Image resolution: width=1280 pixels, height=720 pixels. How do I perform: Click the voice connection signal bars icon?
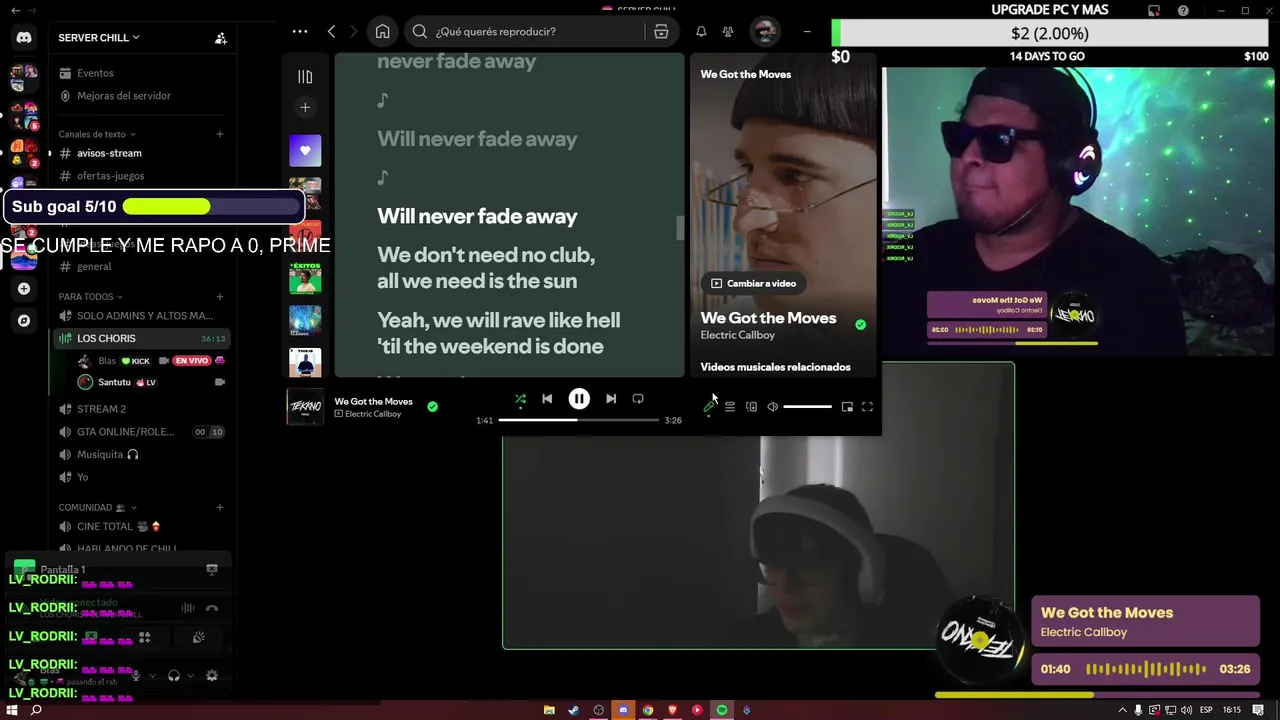pos(188,608)
